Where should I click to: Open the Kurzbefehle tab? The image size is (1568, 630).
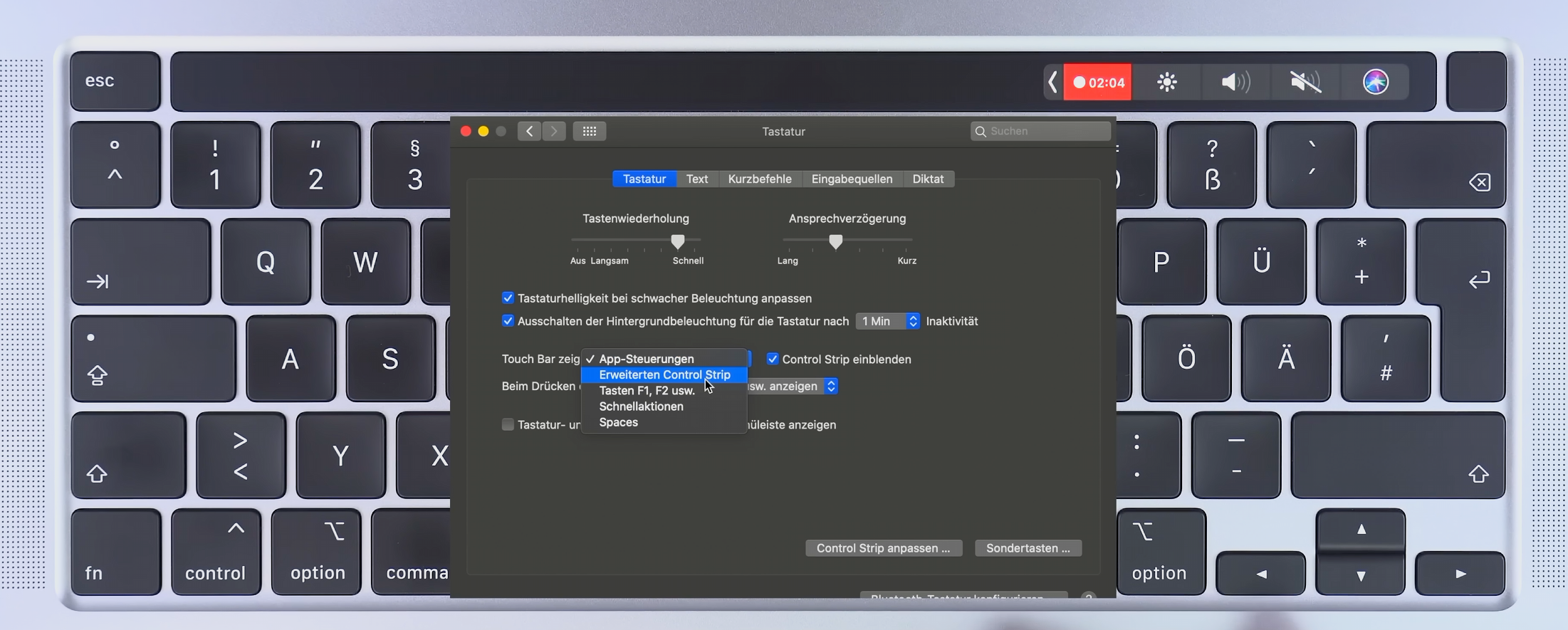pyautogui.click(x=760, y=179)
